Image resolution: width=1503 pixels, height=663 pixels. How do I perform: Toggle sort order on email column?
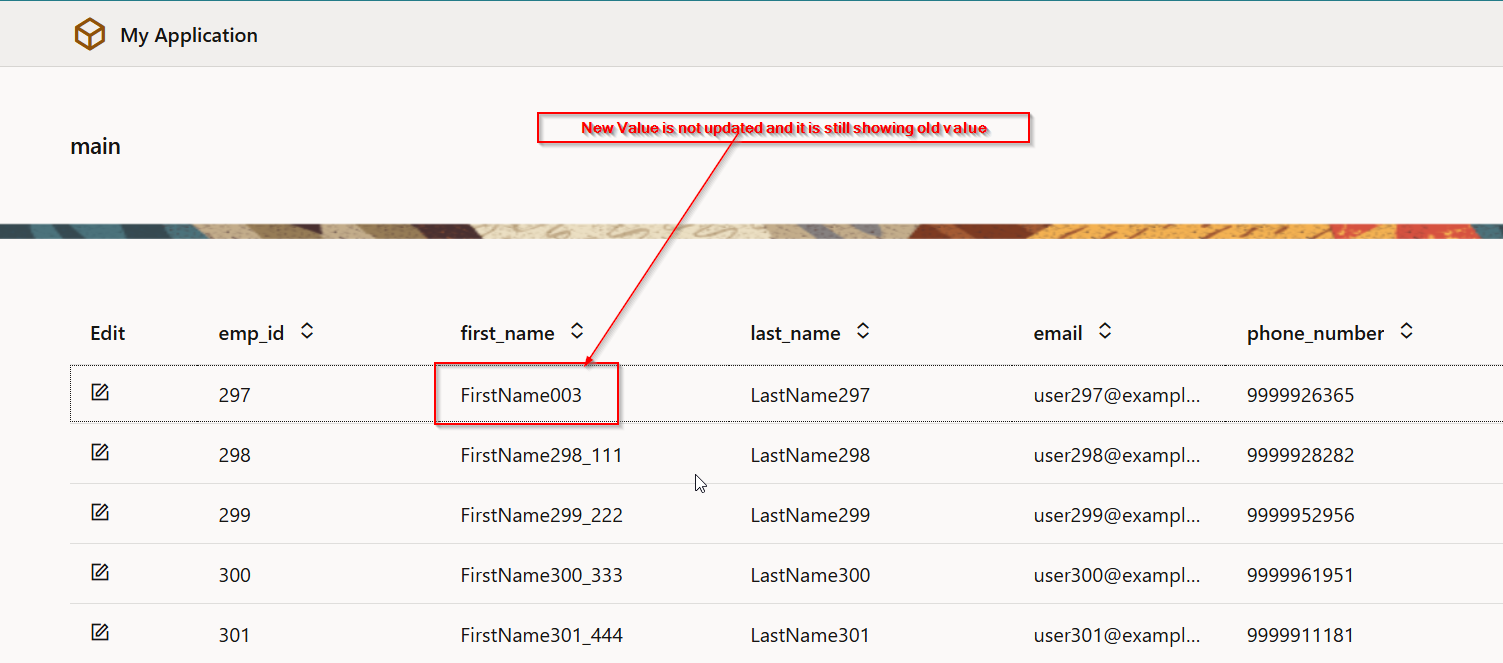point(1105,331)
